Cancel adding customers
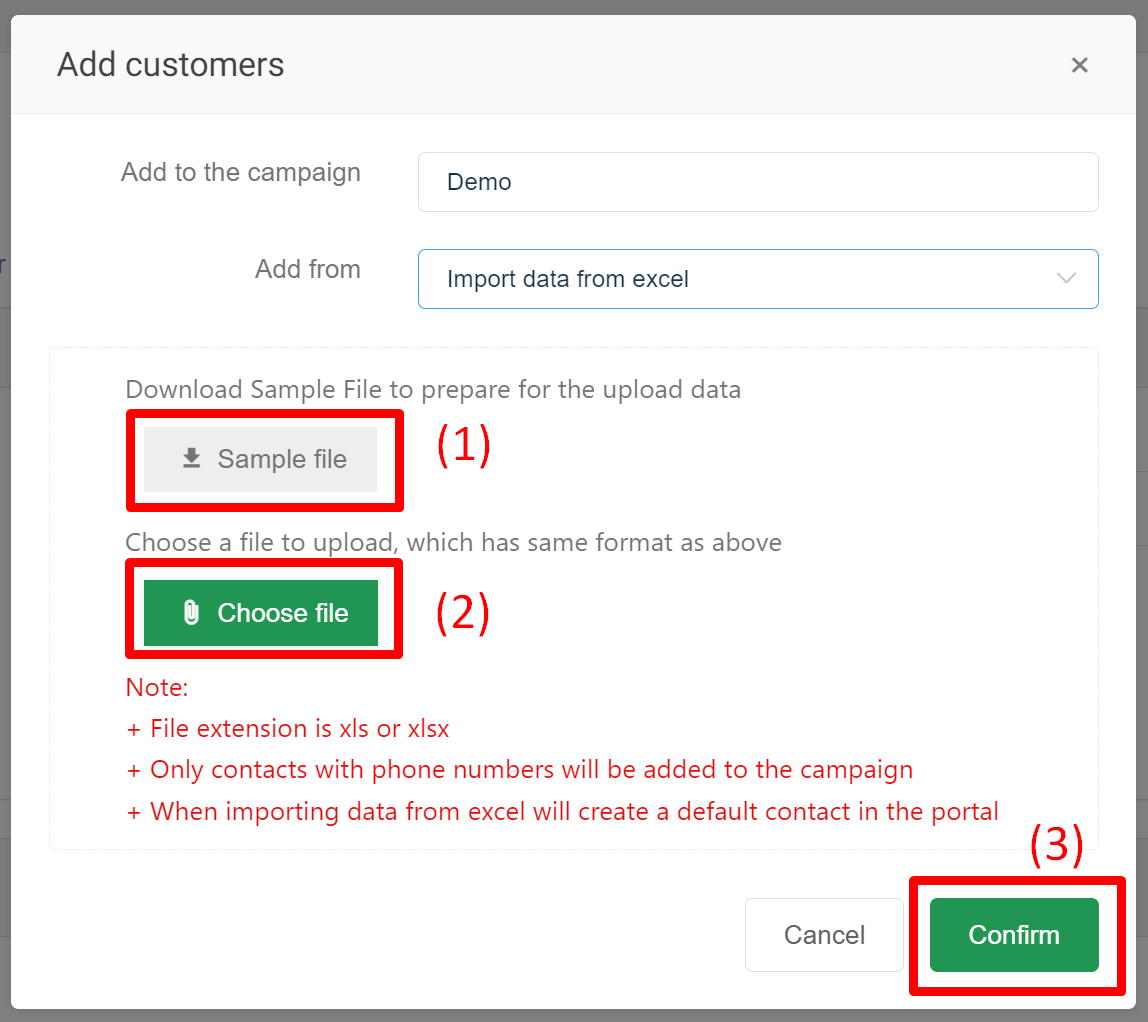The height and width of the screenshot is (1022, 1148). click(x=824, y=935)
